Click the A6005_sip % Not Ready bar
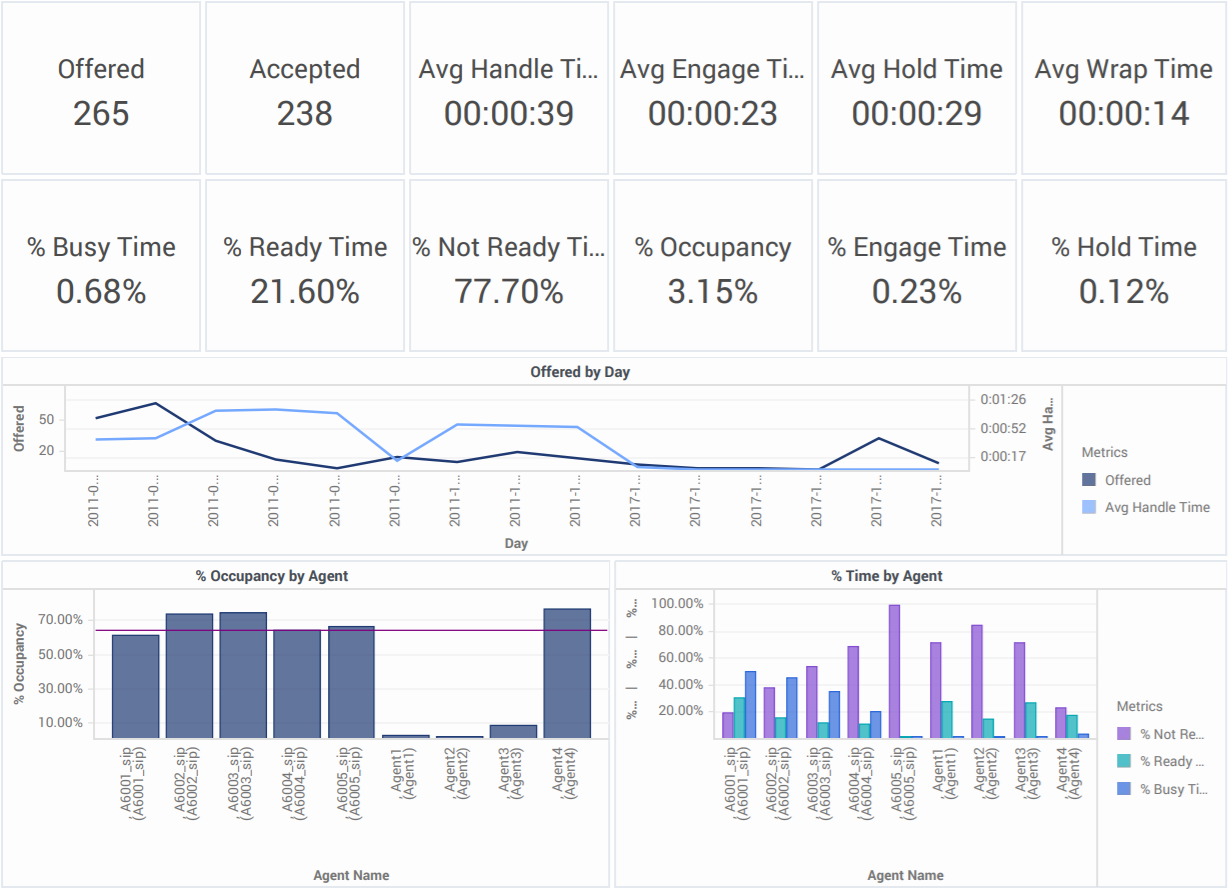 (x=894, y=671)
